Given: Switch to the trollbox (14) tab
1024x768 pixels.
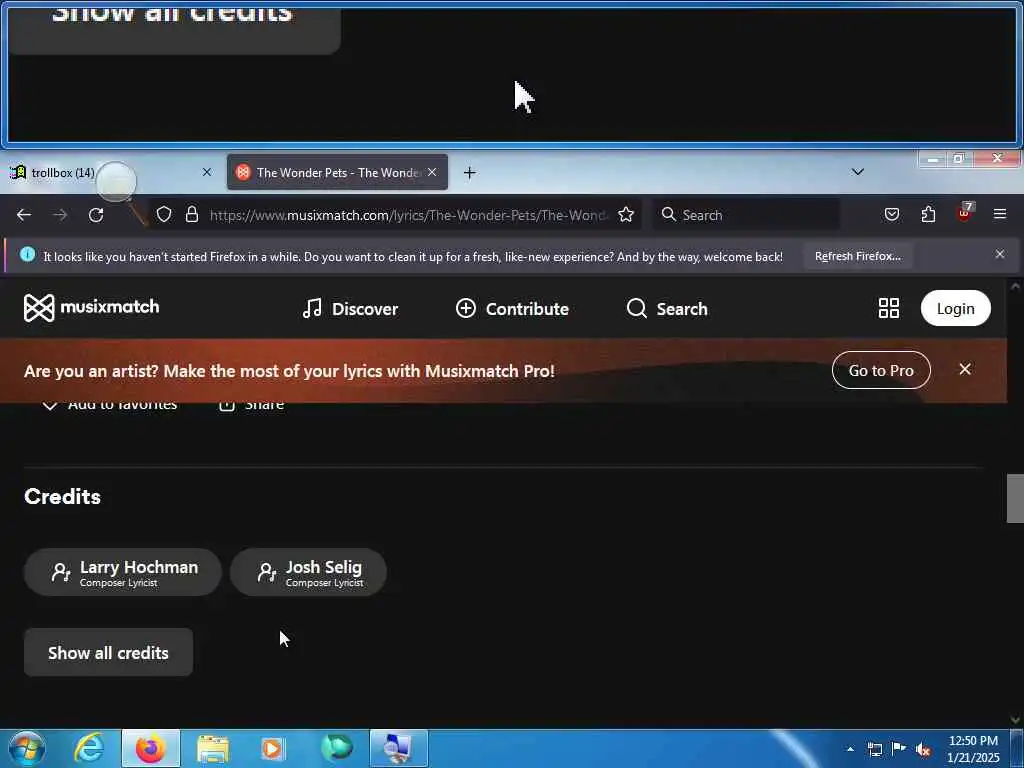Looking at the screenshot, I should click(x=62, y=172).
